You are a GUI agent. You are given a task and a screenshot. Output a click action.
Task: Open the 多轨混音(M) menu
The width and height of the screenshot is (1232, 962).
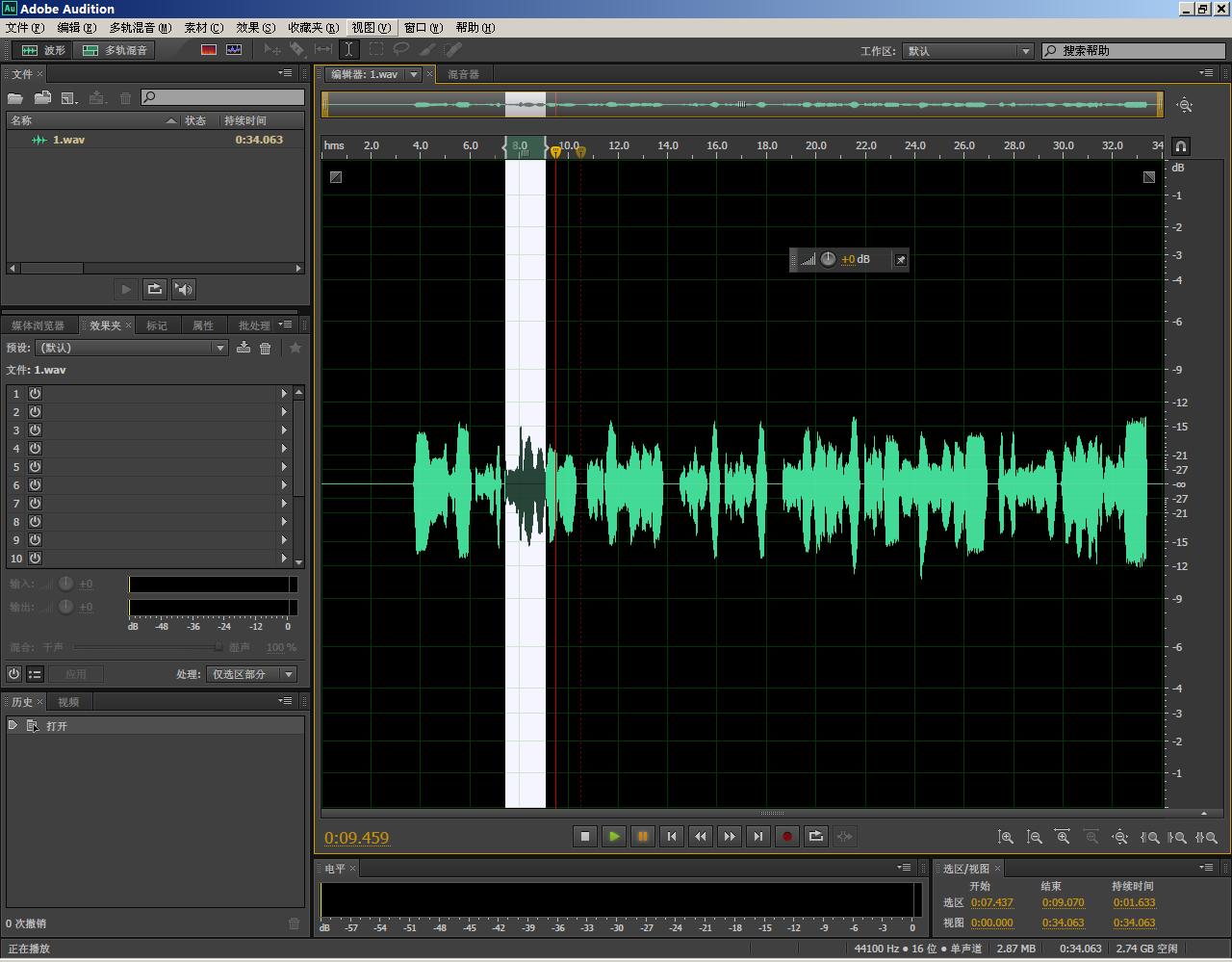tap(141, 27)
